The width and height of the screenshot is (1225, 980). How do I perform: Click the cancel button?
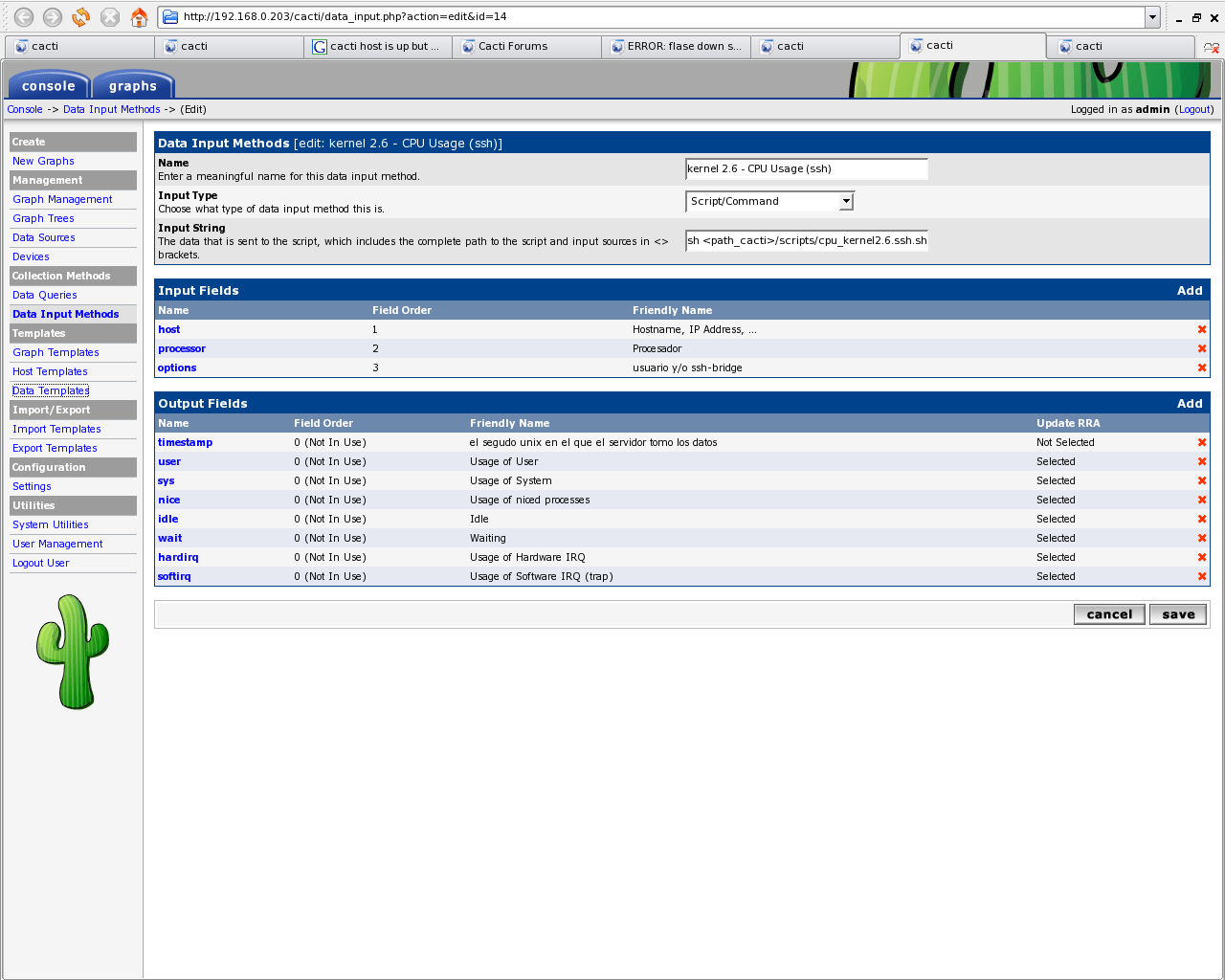(x=1109, y=614)
